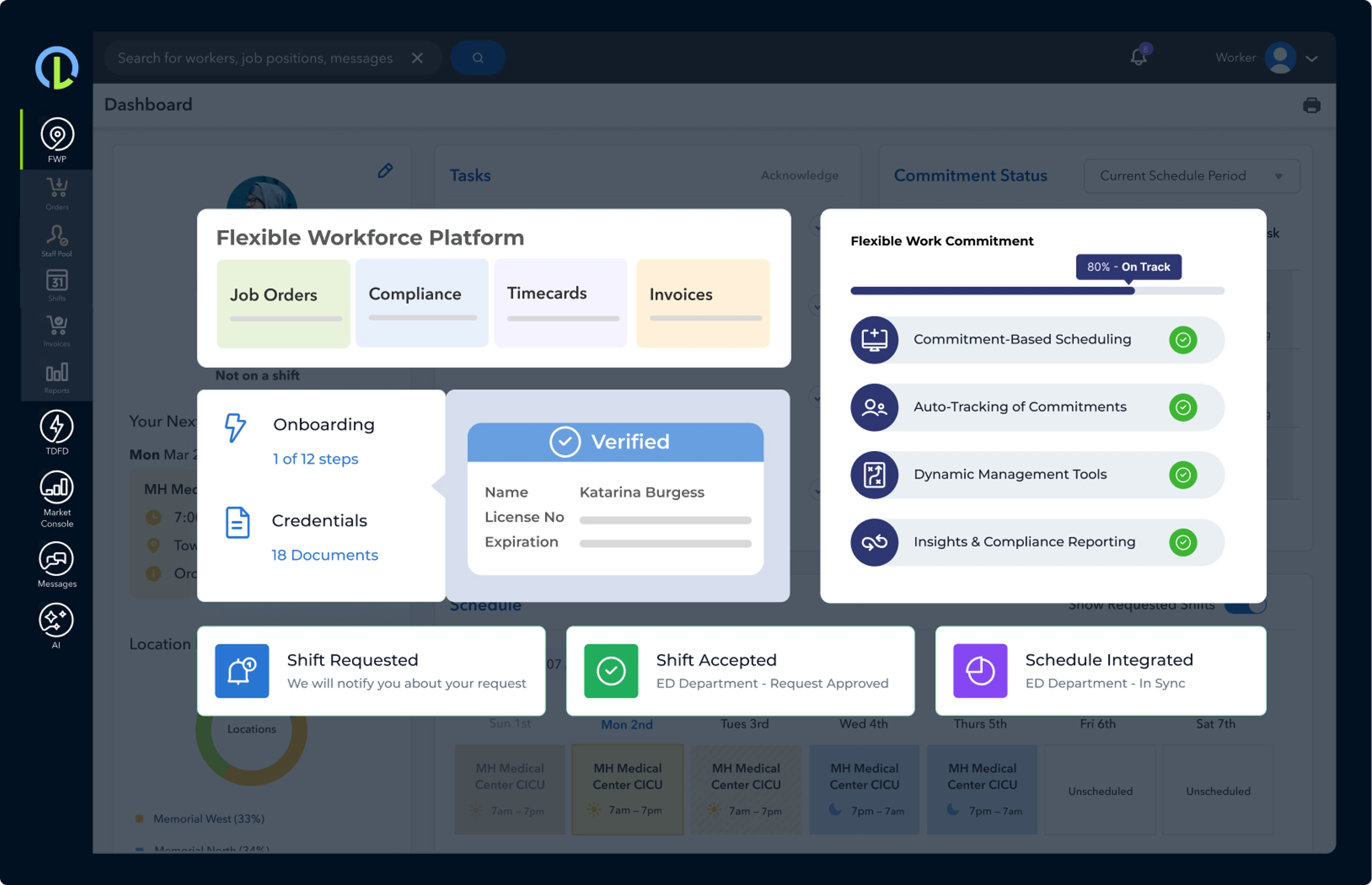Viewport: 1372px width, 885px height.
Task: Open Orders in the sidebar
Action: click(x=57, y=194)
